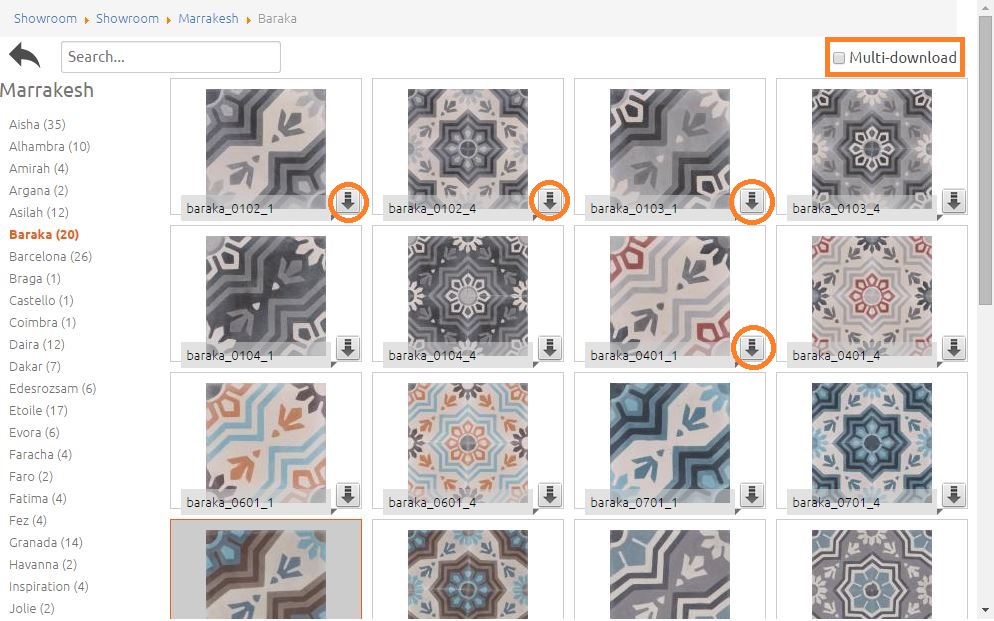
Task: Download the baraka_0601_1 tile image
Action: [348, 494]
